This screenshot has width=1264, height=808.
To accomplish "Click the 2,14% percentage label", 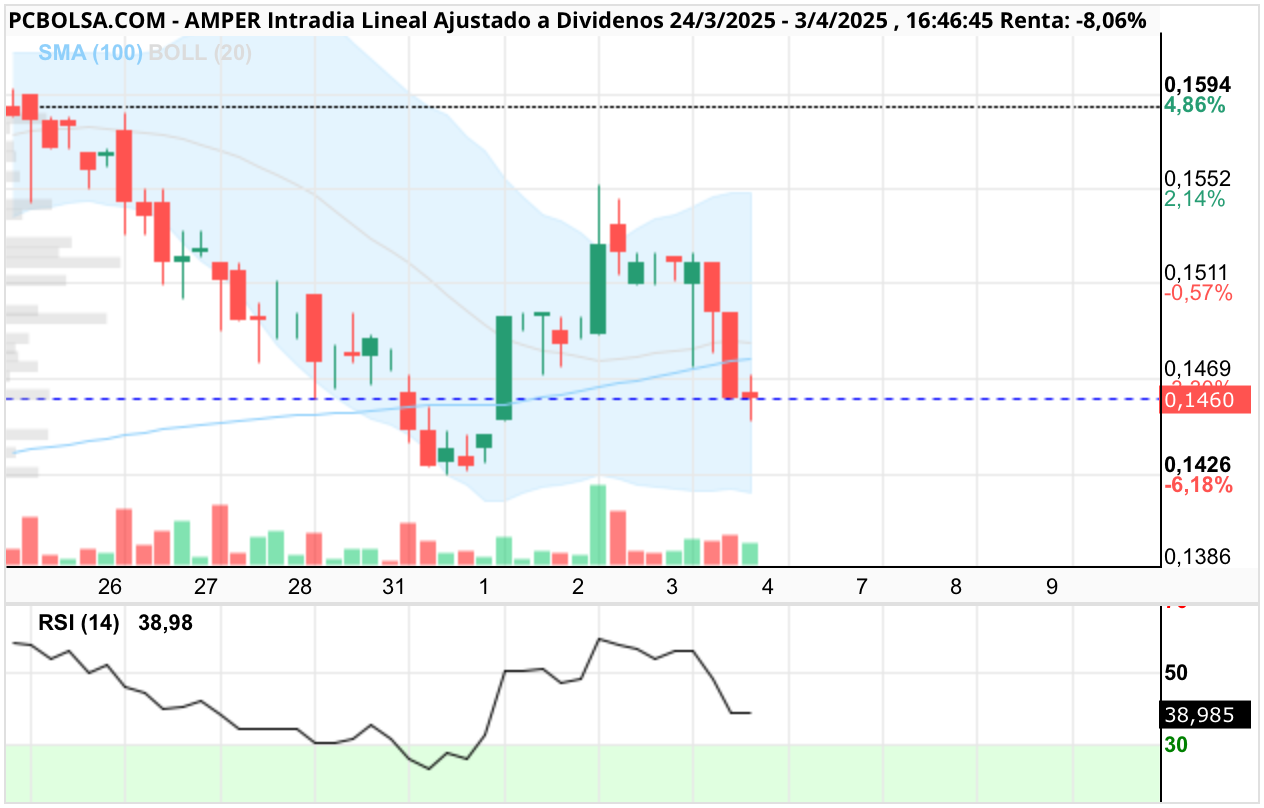I will (x=1195, y=199).
